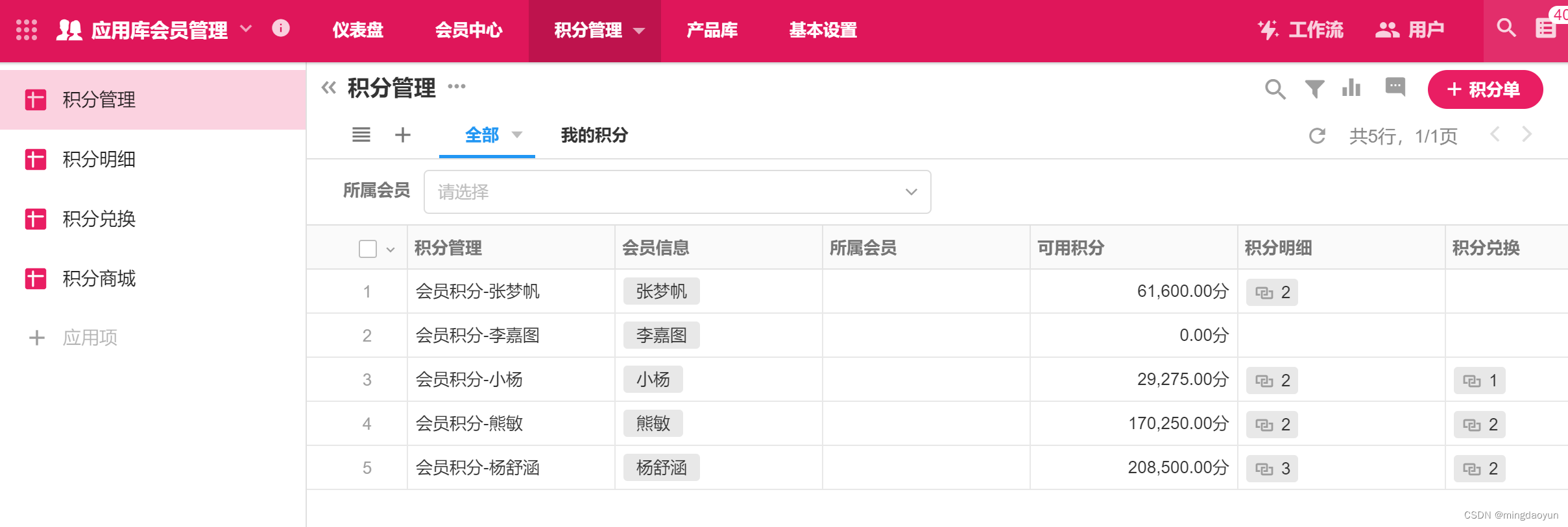Refresh the table with reload icon
Viewport: 1568px width, 527px height.
coord(1317,136)
